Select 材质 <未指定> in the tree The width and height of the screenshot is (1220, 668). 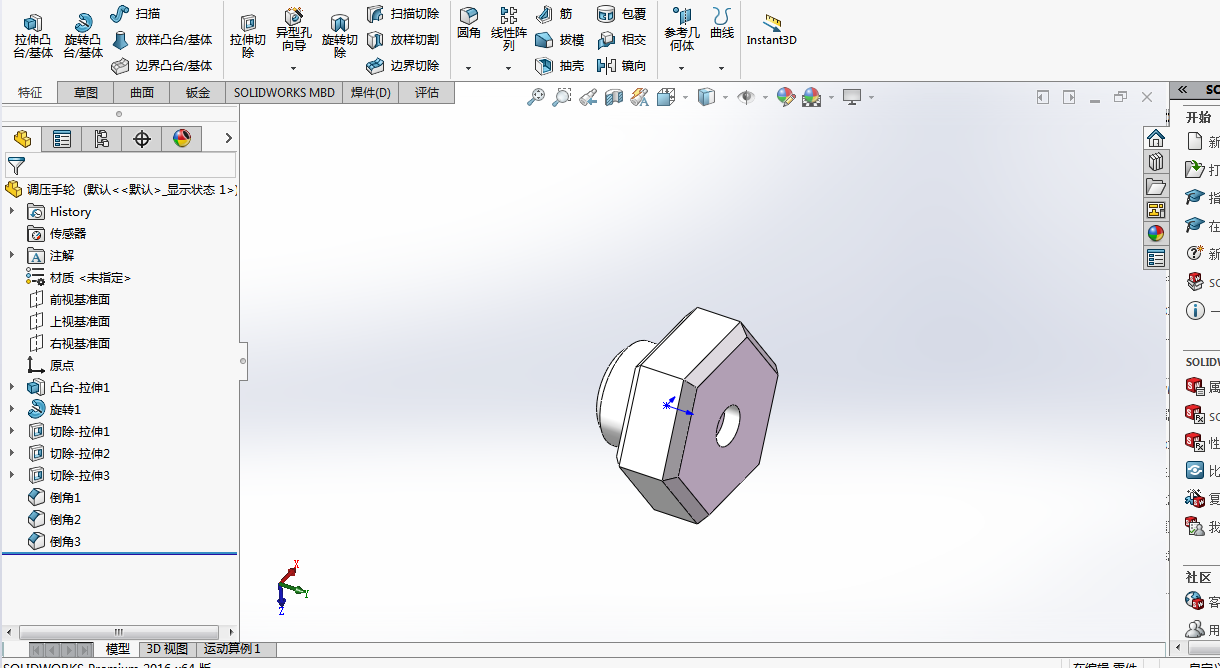[x=80, y=277]
